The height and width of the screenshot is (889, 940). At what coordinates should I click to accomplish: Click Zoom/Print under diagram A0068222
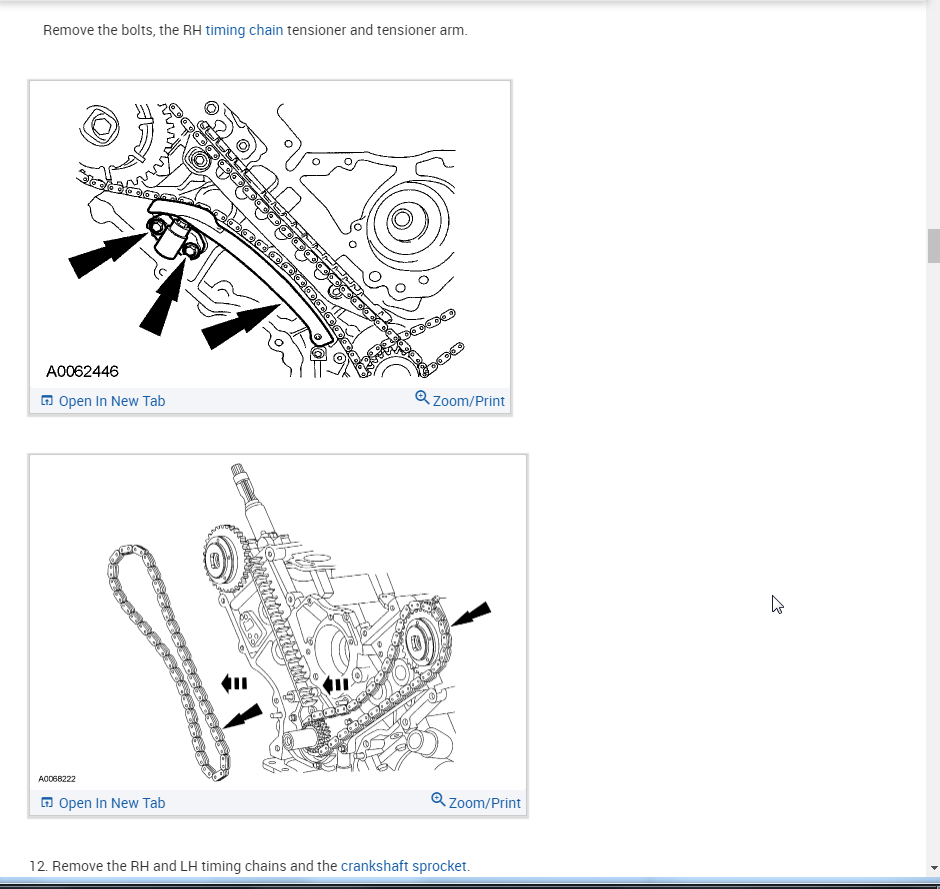click(484, 803)
